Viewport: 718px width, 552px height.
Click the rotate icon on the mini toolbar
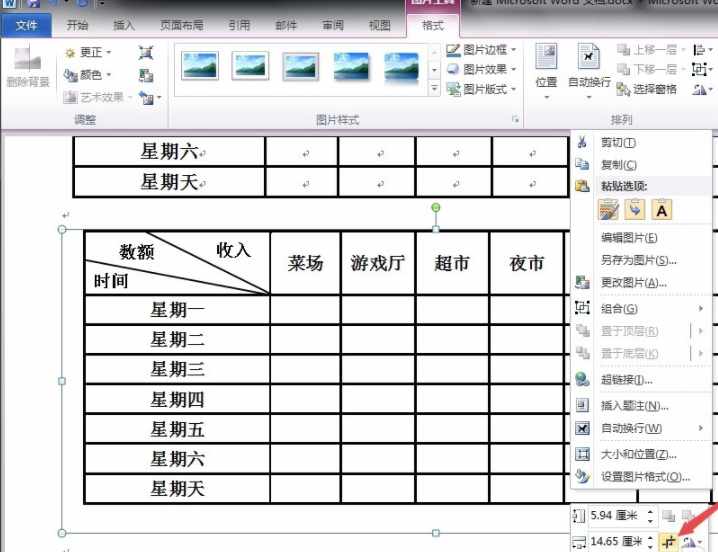click(689, 542)
